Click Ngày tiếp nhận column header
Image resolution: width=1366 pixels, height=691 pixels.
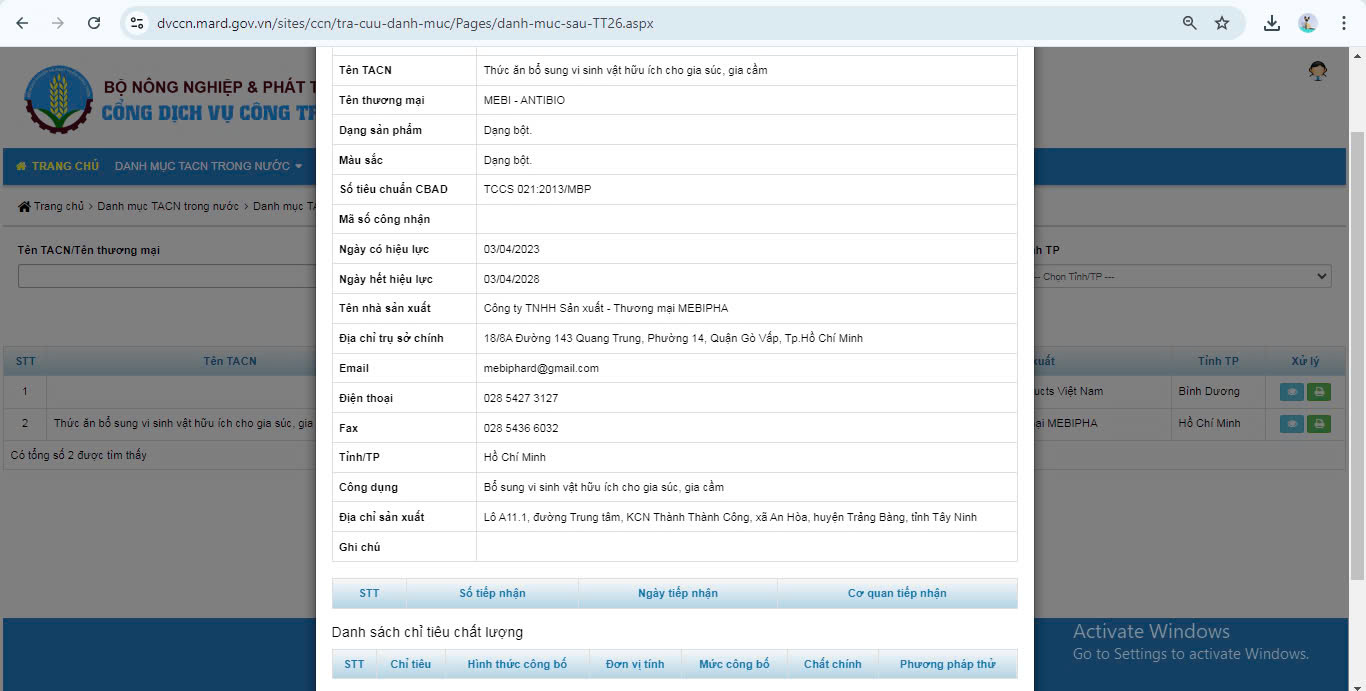(x=678, y=593)
